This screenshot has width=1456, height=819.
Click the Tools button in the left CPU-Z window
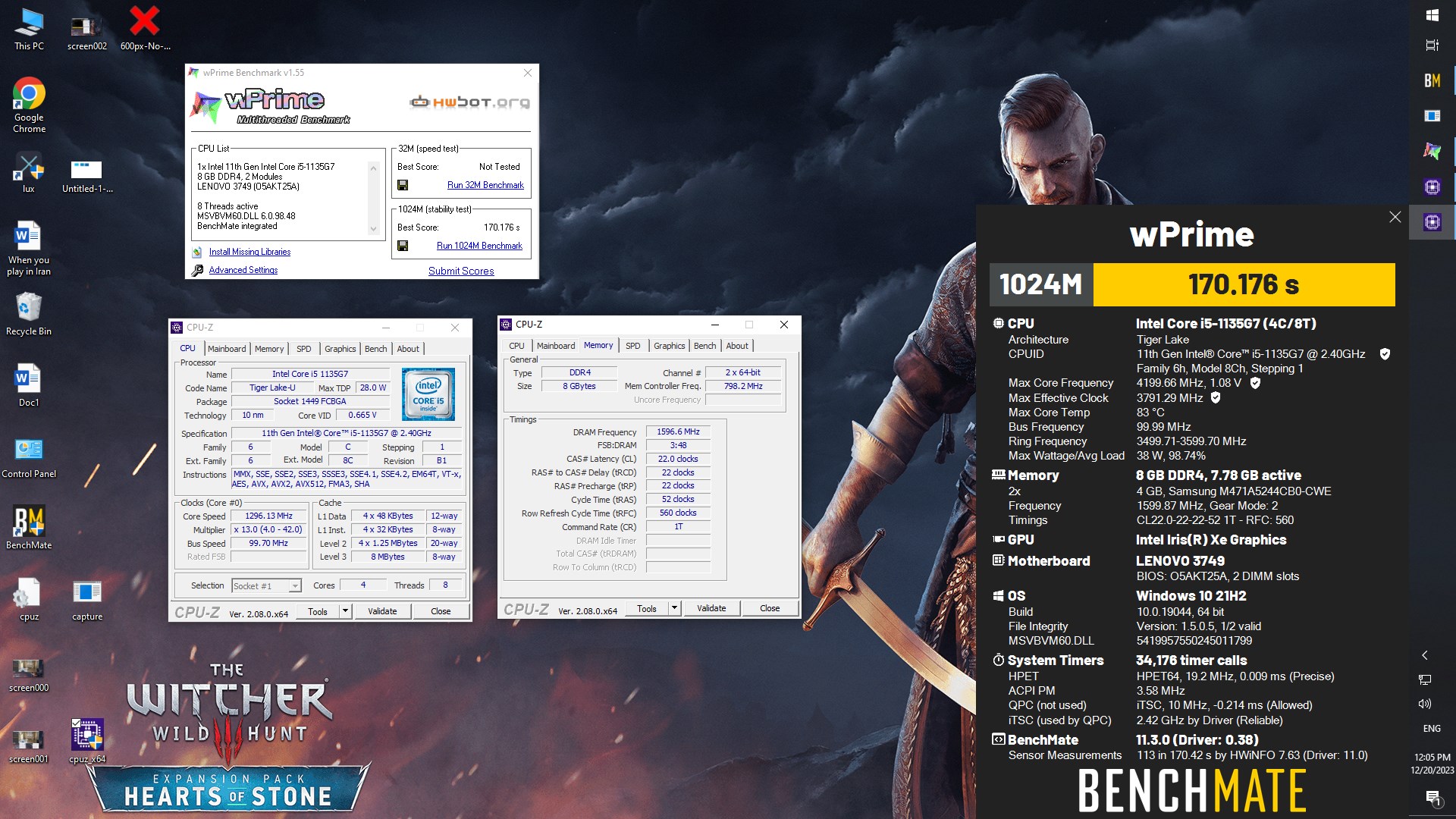(318, 611)
